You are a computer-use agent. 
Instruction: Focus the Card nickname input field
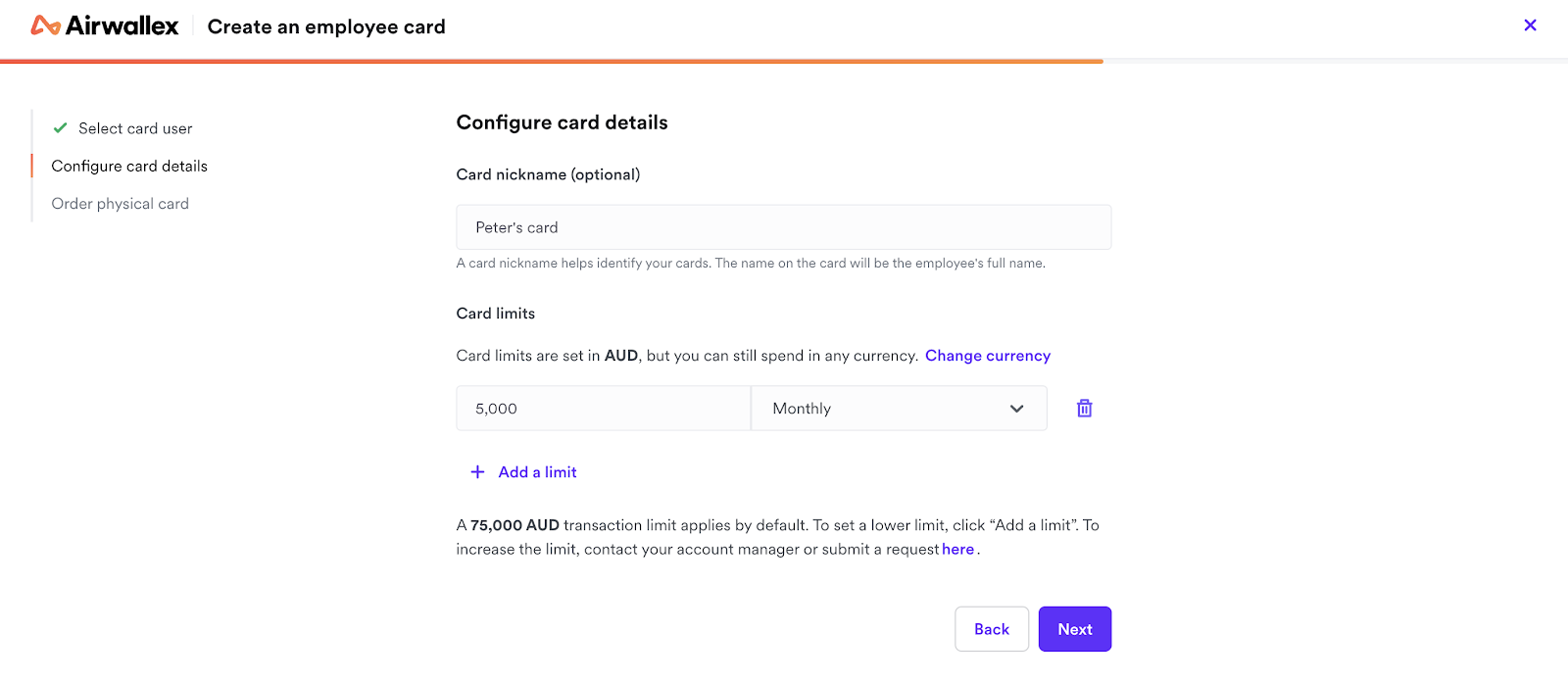(x=784, y=227)
